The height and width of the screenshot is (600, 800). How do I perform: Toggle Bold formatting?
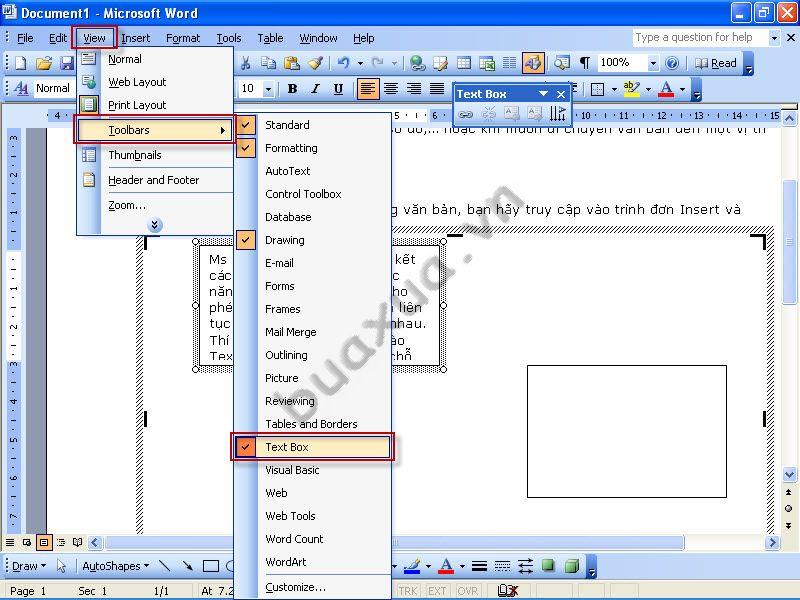click(x=292, y=88)
